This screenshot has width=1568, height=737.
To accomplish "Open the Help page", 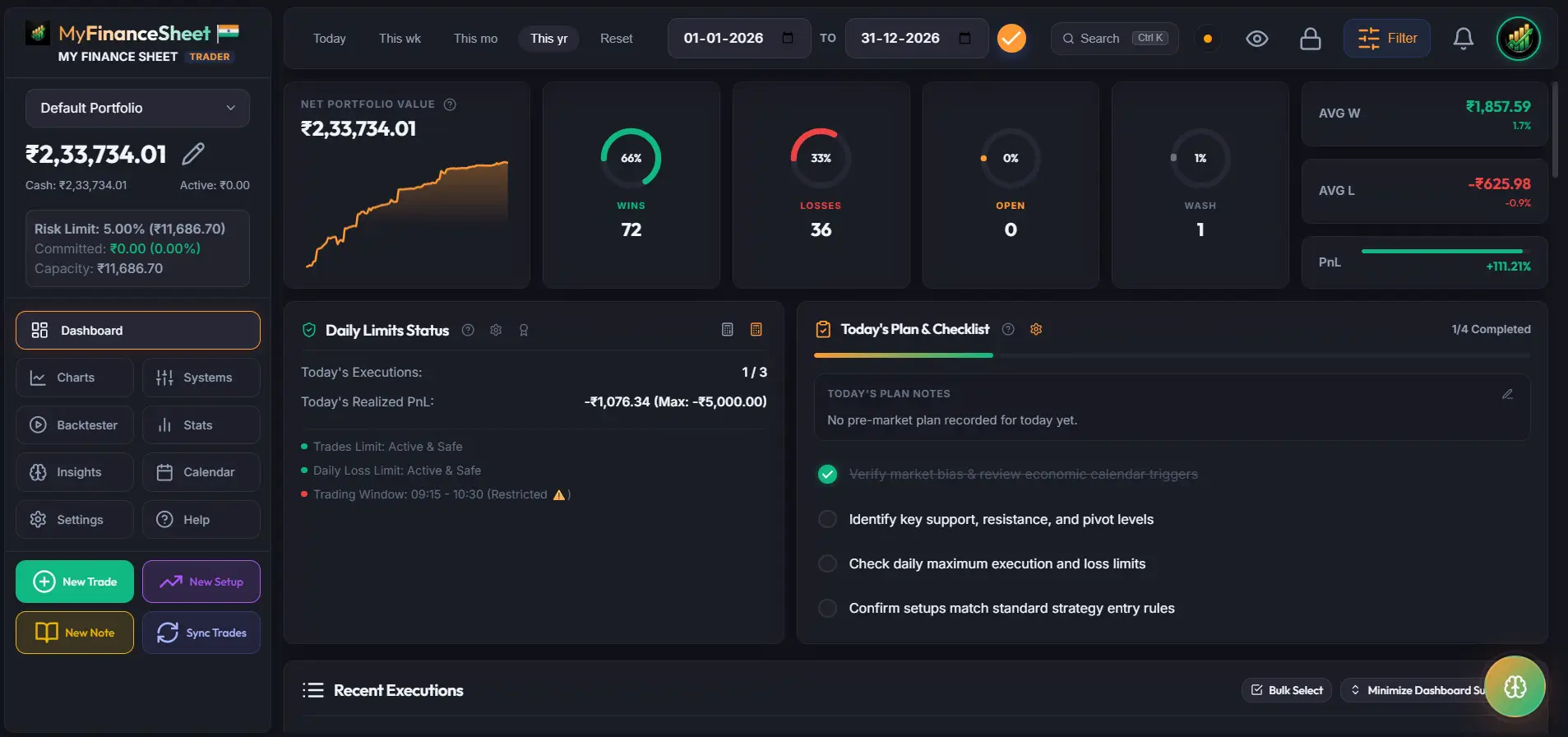I will click(201, 519).
